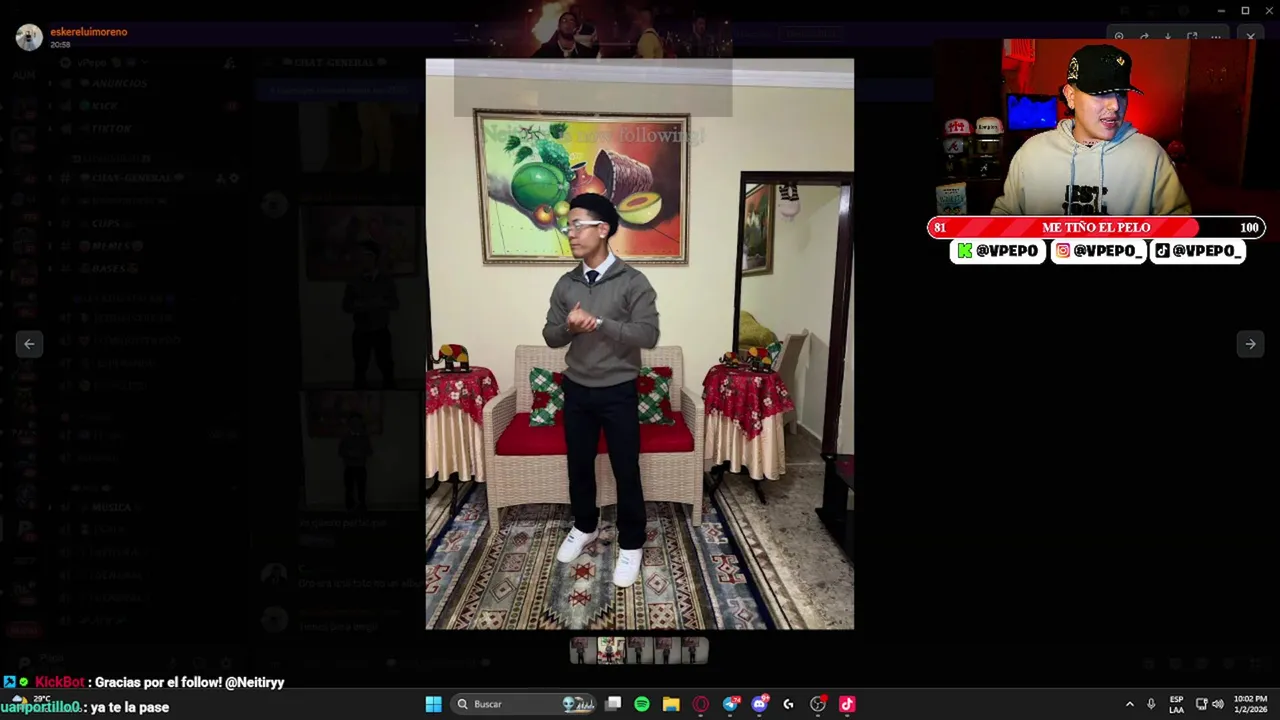The width and height of the screenshot is (1280, 720).
Task: Launch Spotify from the taskbar
Action: [x=642, y=704]
